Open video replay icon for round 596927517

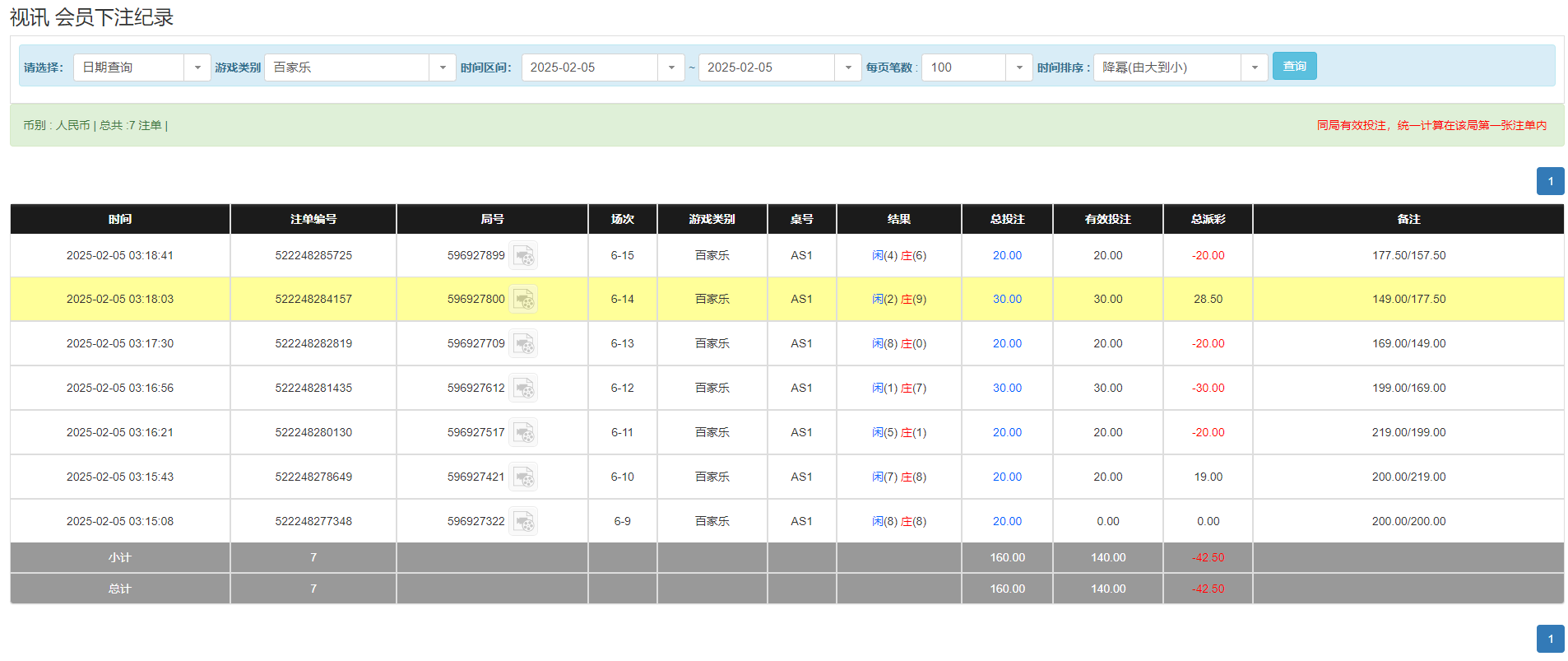click(523, 433)
